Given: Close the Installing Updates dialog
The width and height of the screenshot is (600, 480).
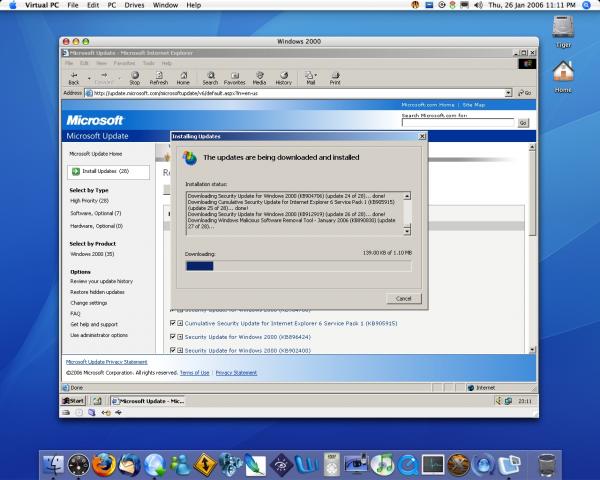Looking at the screenshot, I should (x=422, y=136).
